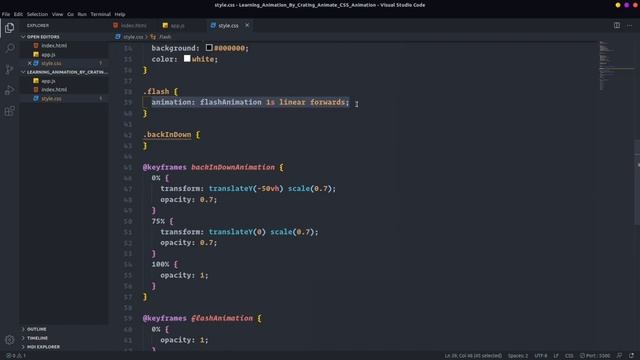640x360 pixels.
Task: Click the black #000000 background color swatch
Action: pyautogui.click(x=209, y=47)
